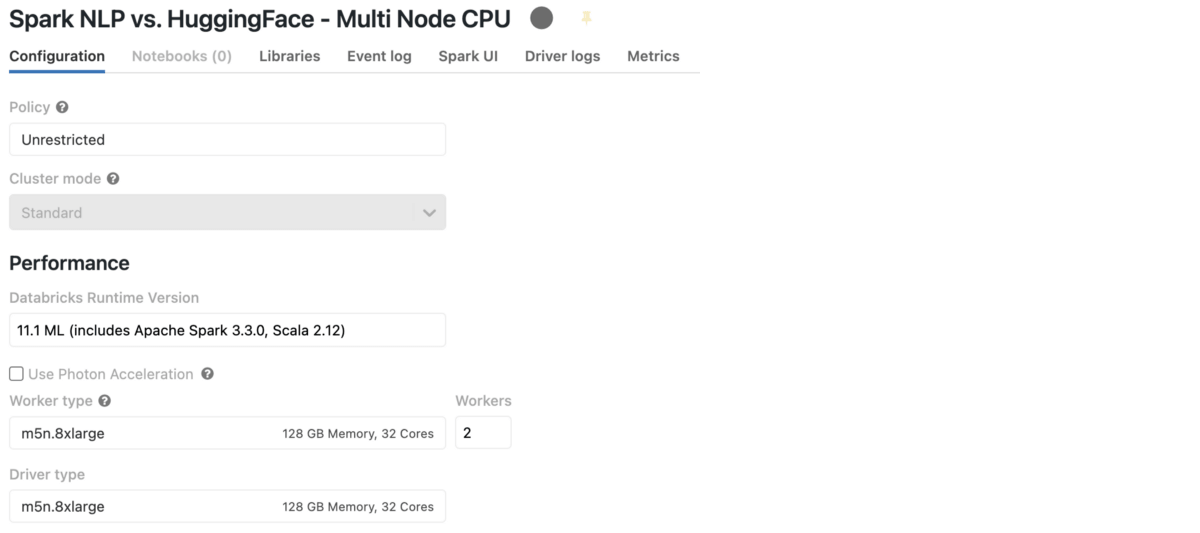
Task: Click the Workers count input field
Action: (x=483, y=433)
